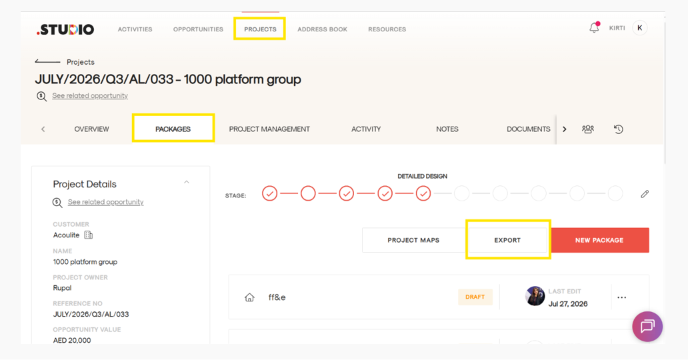
Task: Edit the stage with the pencil icon
Action: tap(645, 194)
